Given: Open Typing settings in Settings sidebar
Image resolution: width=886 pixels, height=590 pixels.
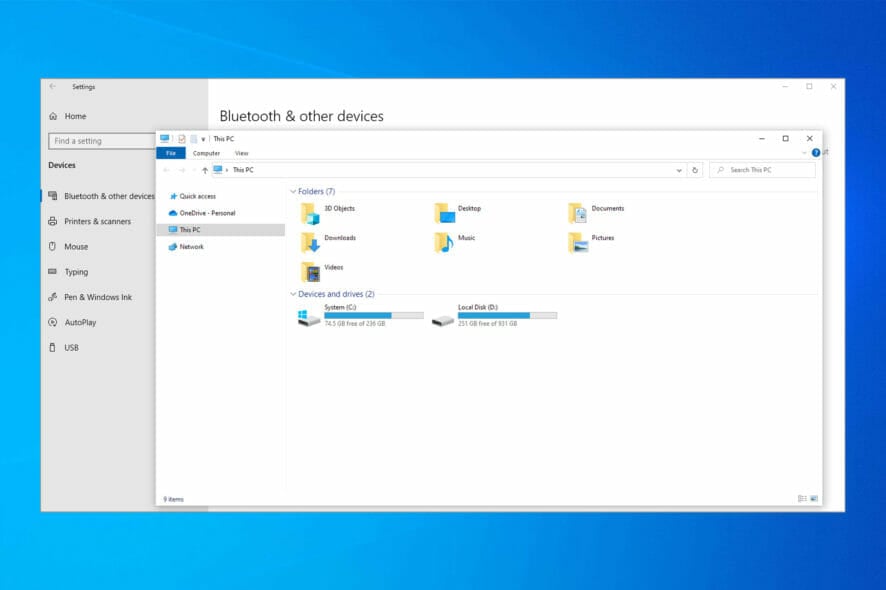Looking at the screenshot, I should pos(76,272).
